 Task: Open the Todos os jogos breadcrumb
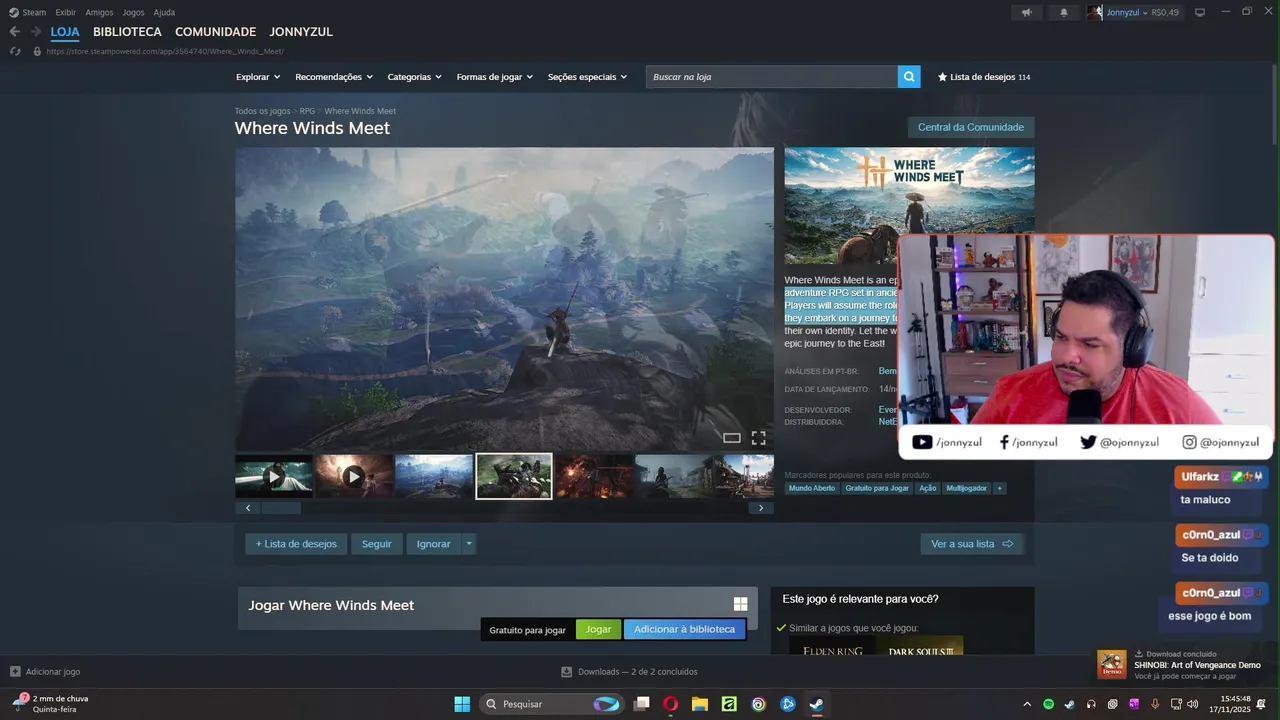pyautogui.click(x=262, y=111)
